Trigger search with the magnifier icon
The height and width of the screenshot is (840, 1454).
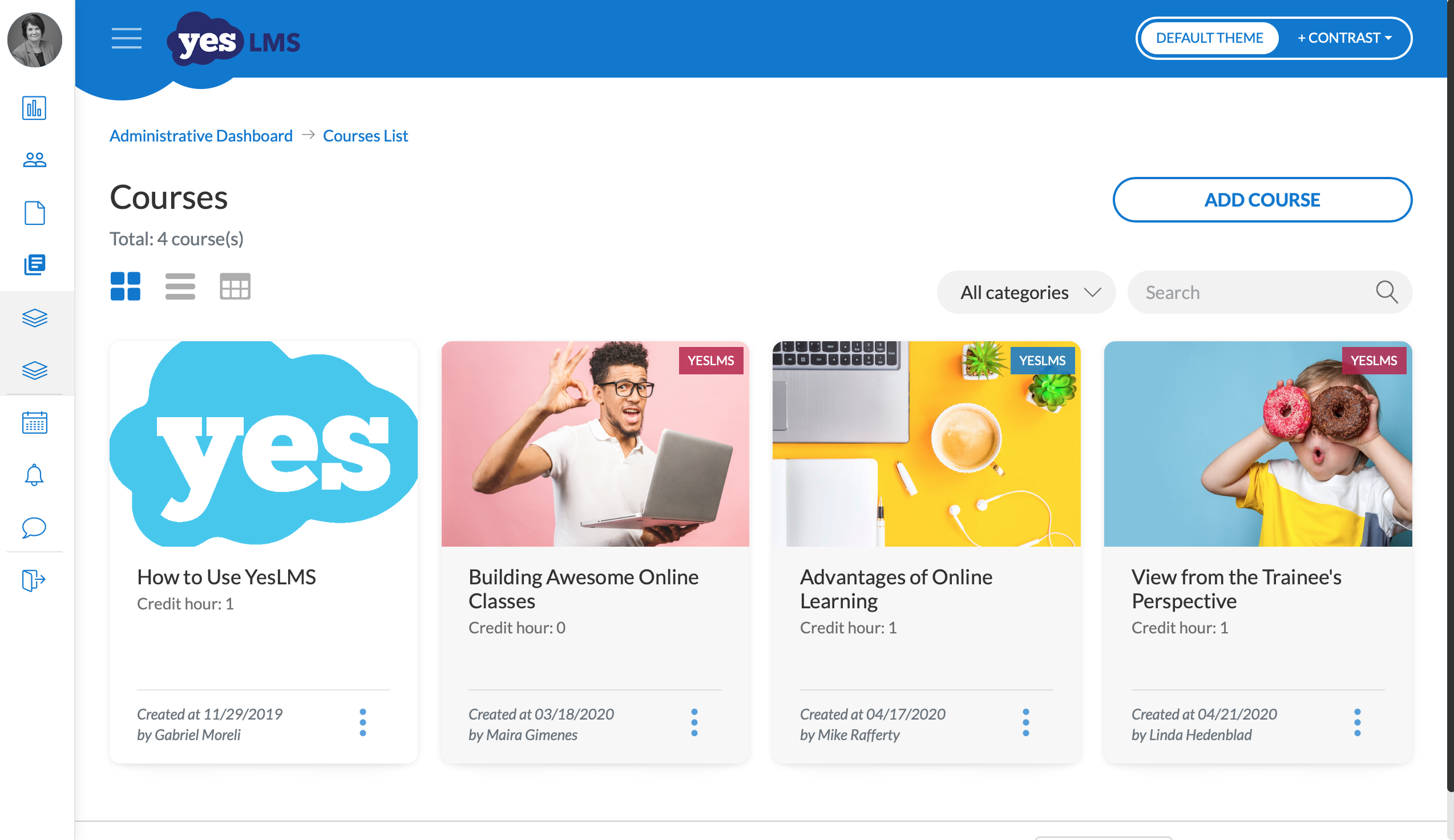1387,292
